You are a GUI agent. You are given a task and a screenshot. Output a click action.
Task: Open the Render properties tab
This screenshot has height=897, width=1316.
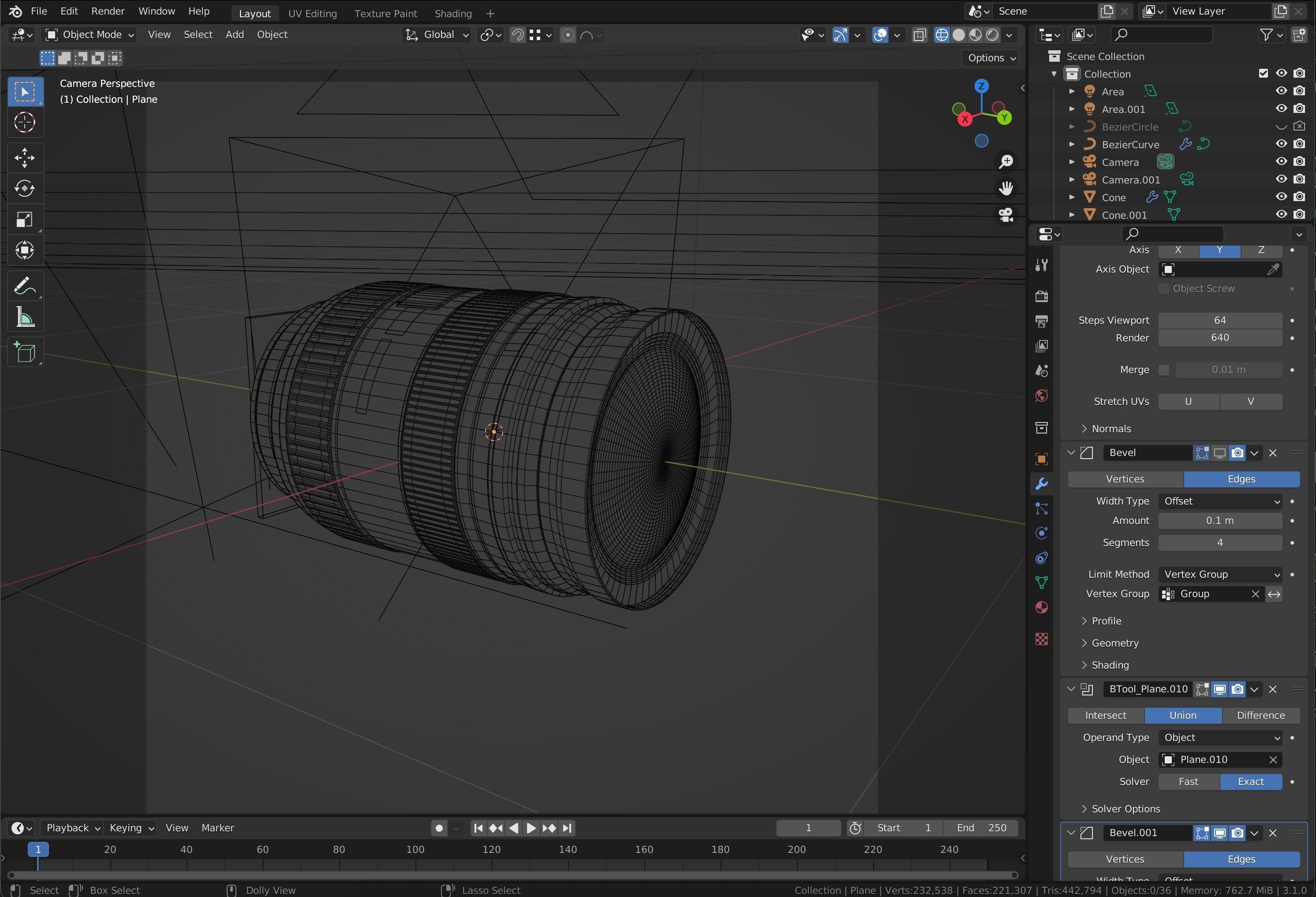tap(1041, 296)
